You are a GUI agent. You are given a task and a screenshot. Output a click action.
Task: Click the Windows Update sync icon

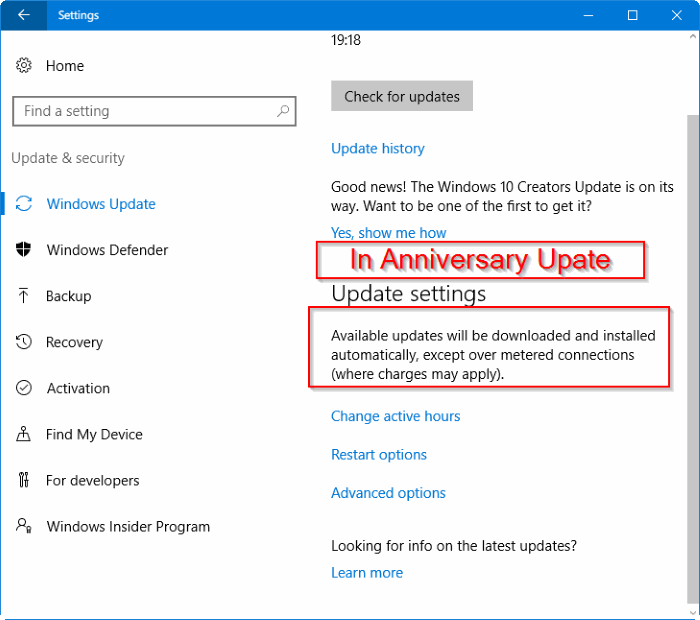tap(24, 204)
